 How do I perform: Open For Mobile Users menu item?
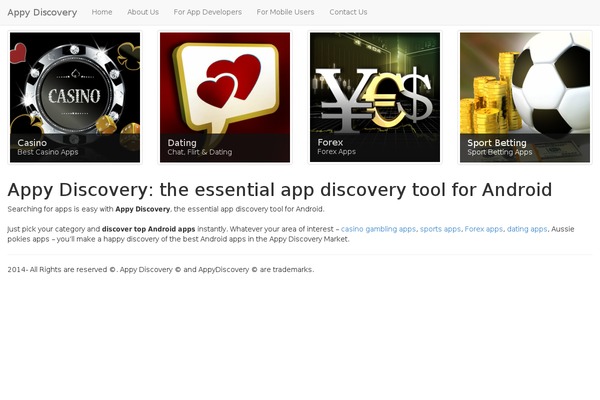pos(285,12)
